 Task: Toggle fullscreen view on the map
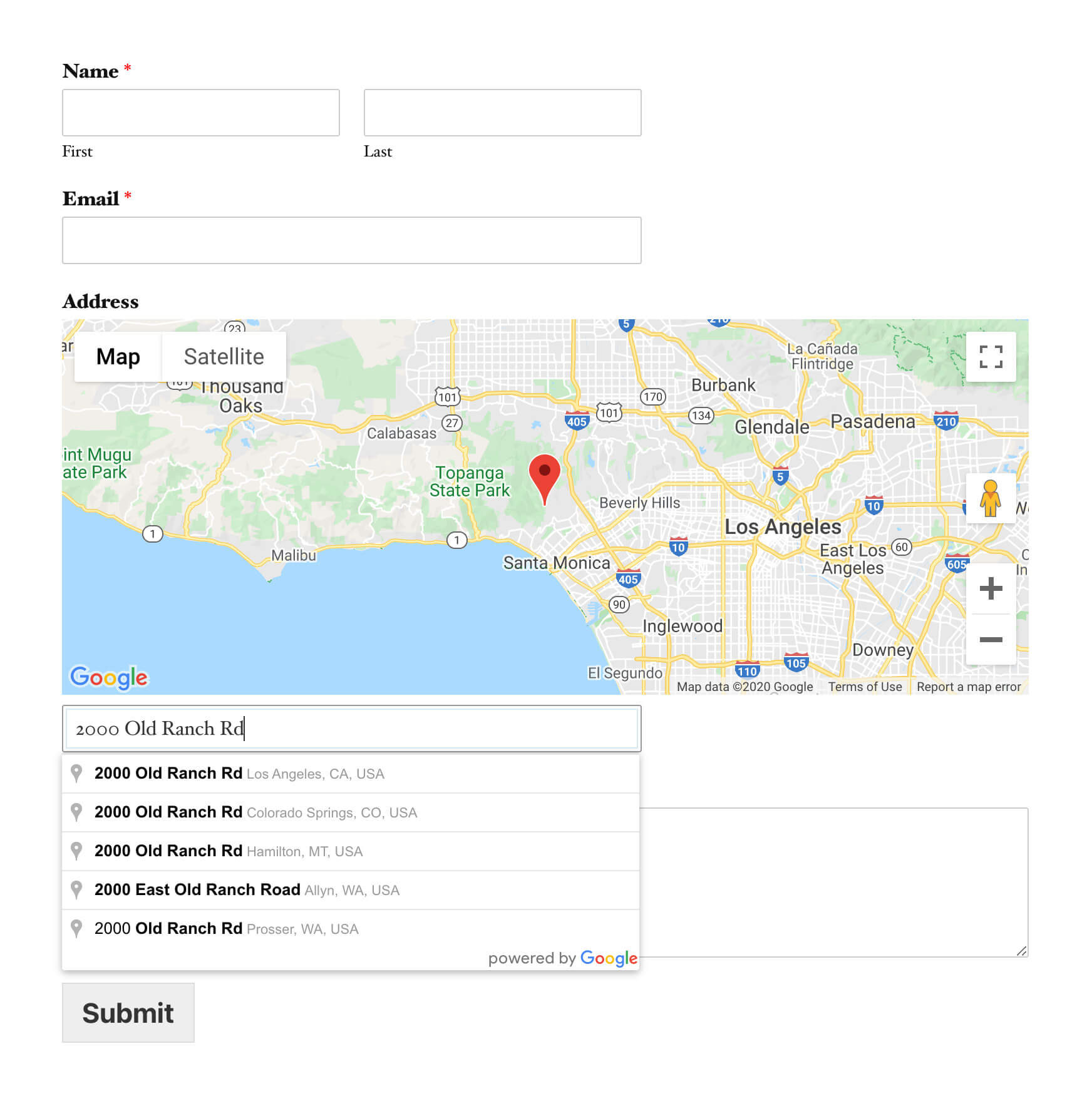[x=990, y=357]
